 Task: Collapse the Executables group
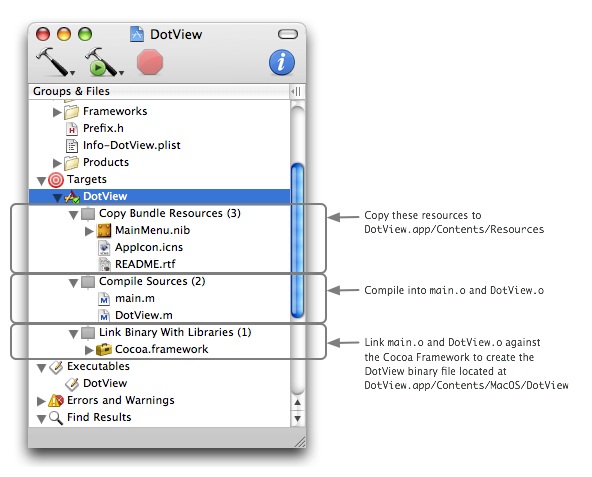pos(42,368)
